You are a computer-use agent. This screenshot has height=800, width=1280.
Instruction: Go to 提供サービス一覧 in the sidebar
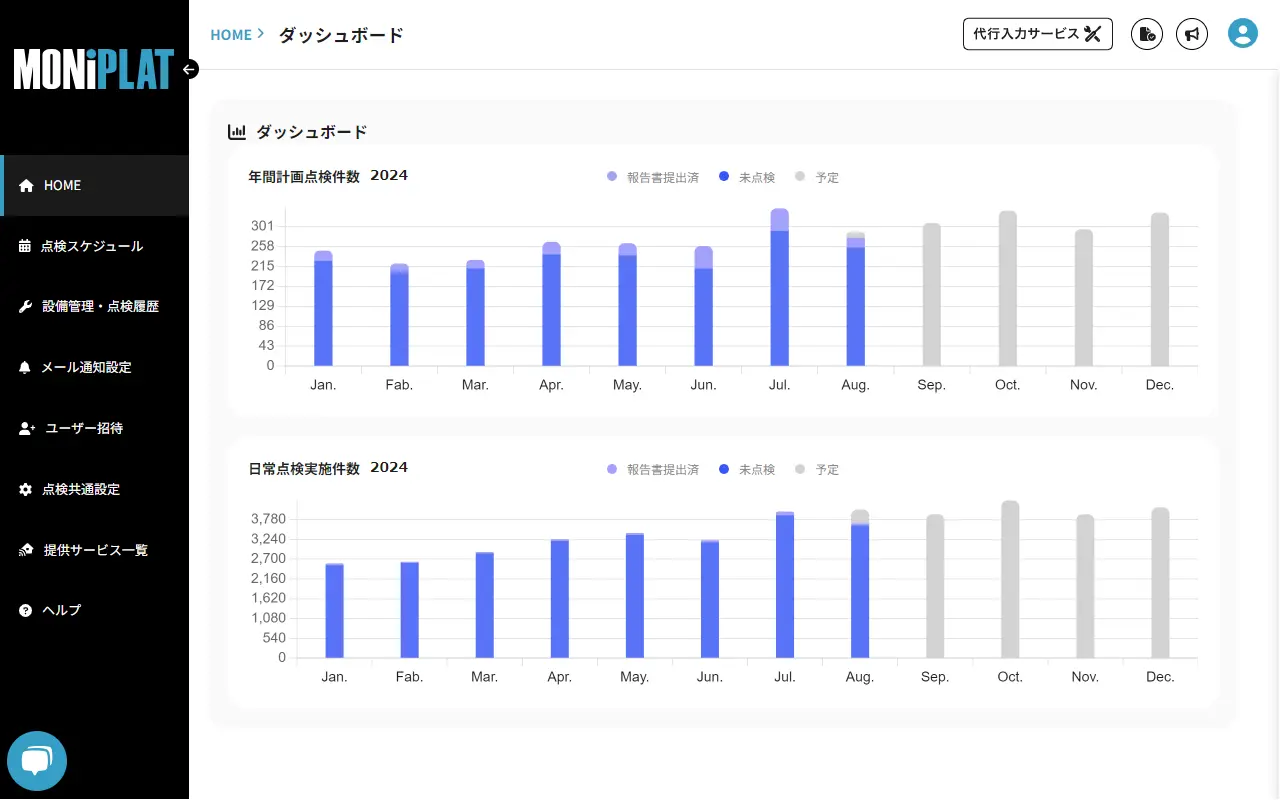coord(95,550)
